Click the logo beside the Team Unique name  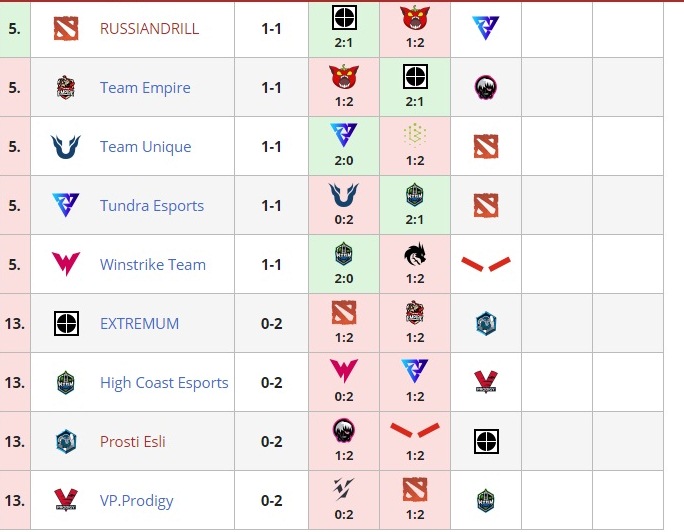coord(66,147)
